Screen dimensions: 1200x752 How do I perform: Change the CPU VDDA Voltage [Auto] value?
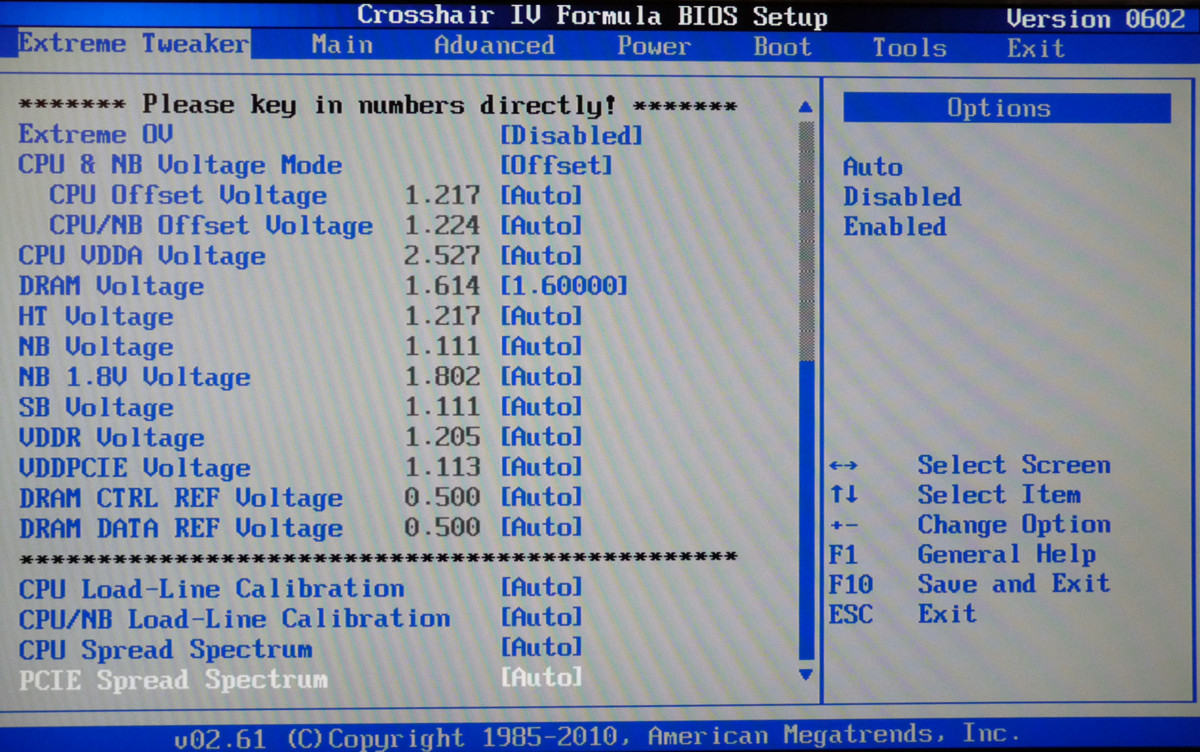[541, 256]
